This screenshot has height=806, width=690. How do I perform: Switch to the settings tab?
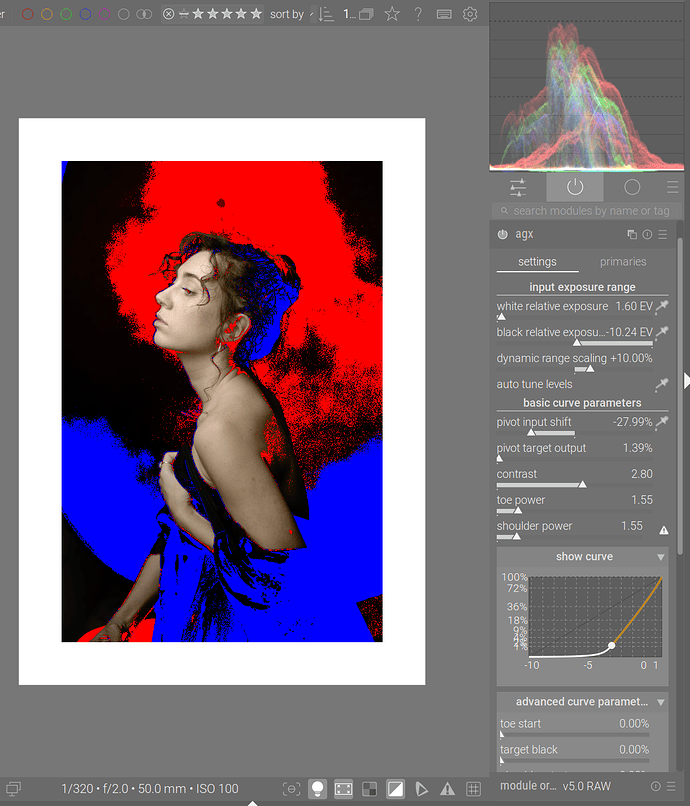point(537,262)
